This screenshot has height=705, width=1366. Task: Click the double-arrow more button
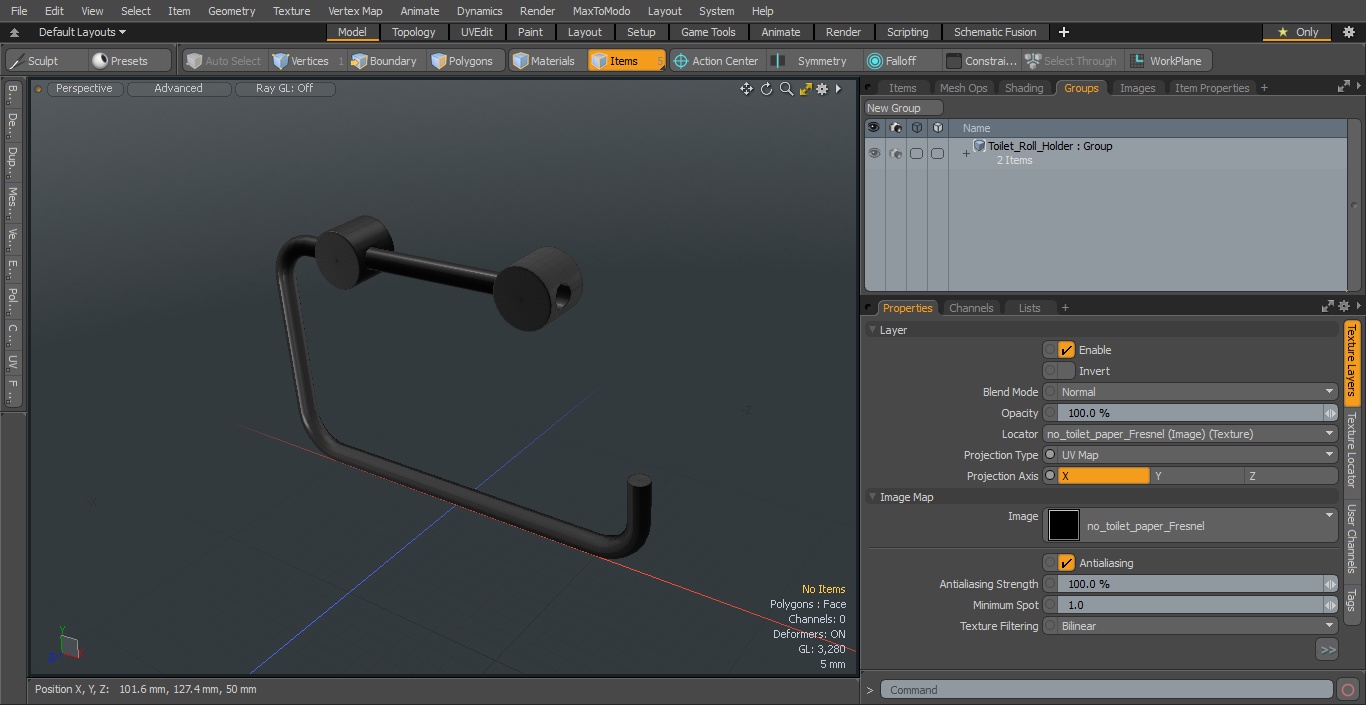click(1327, 649)
